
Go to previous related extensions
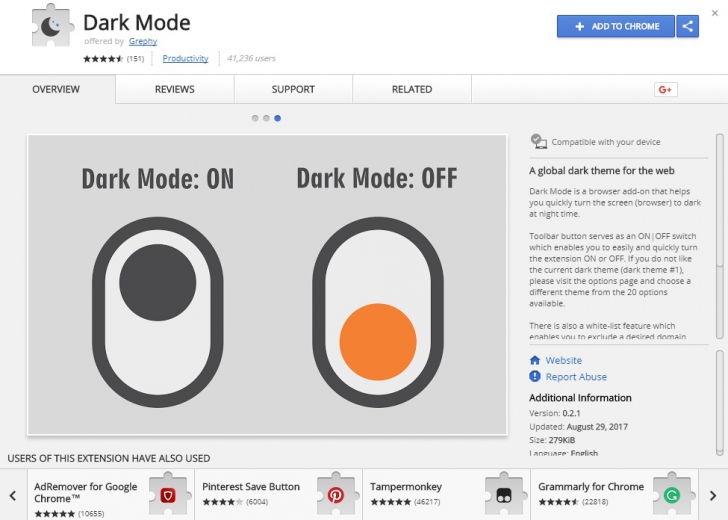click(x=13, y=495)
